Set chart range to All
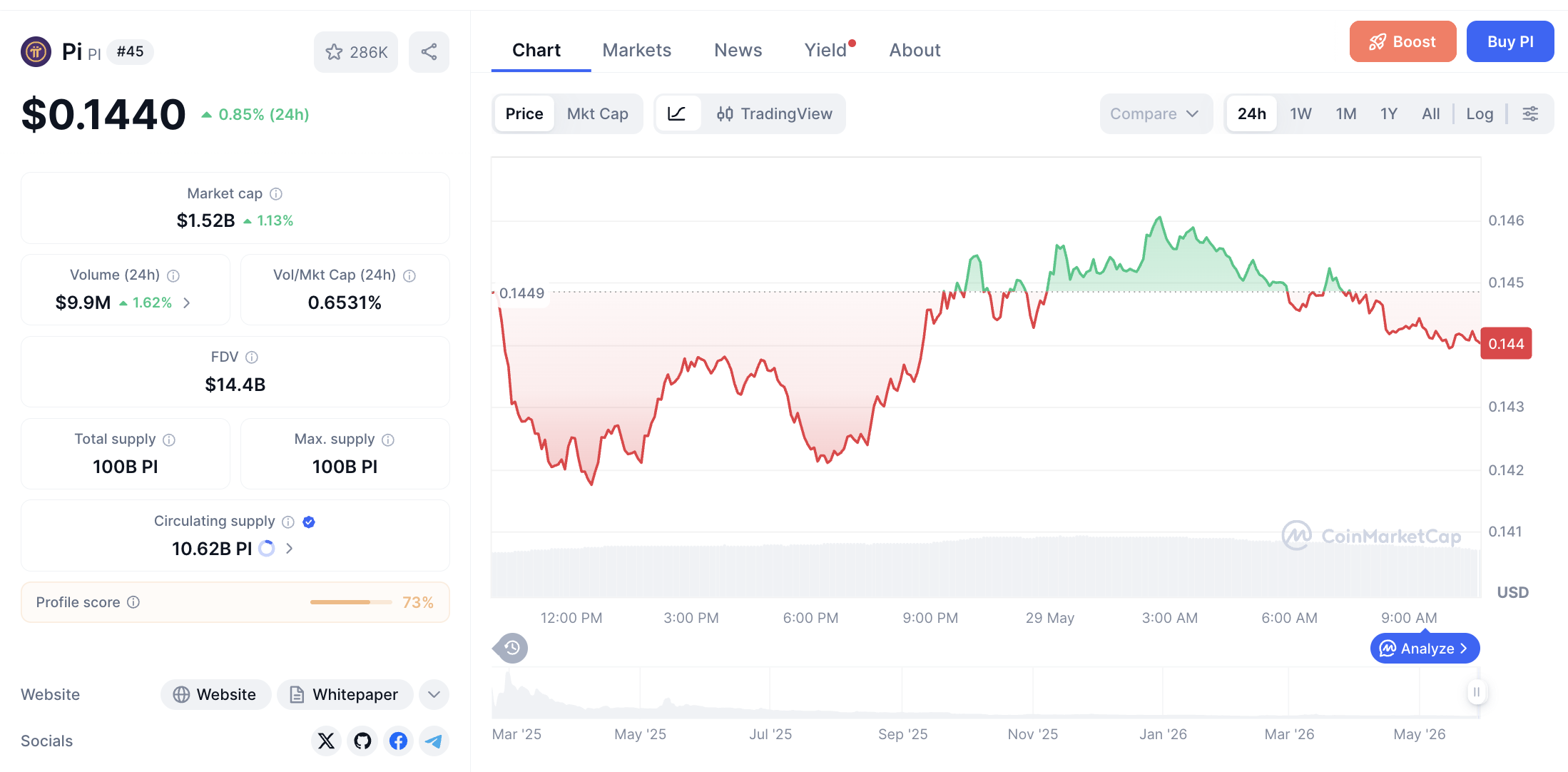1568x772 pixels. [x=1430, y=114]
